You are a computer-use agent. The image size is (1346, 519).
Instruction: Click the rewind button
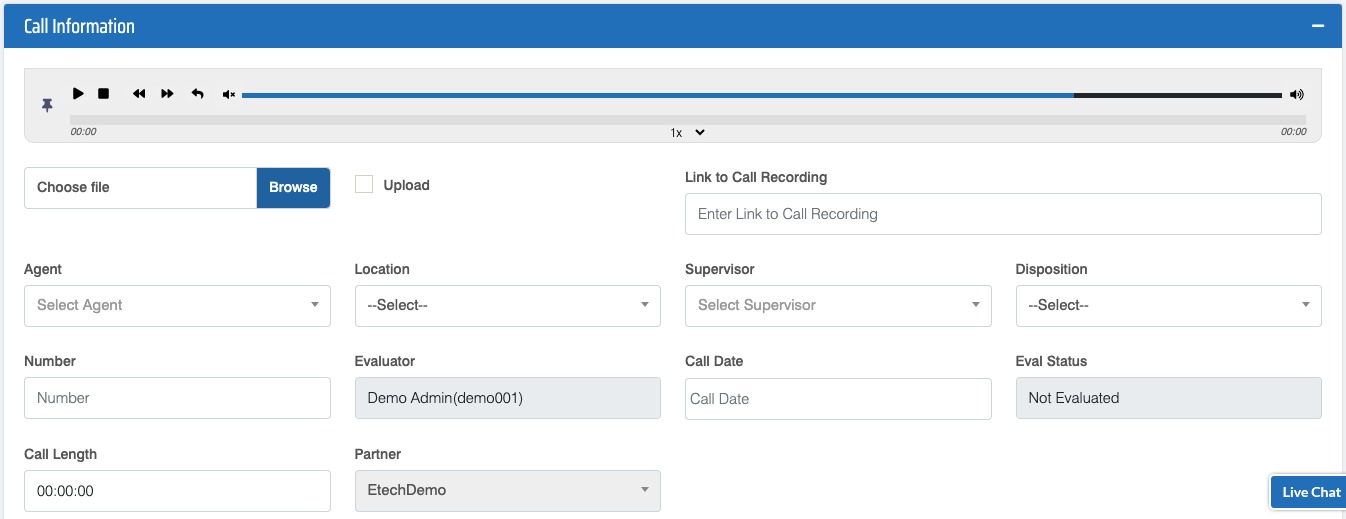[139, 94]
